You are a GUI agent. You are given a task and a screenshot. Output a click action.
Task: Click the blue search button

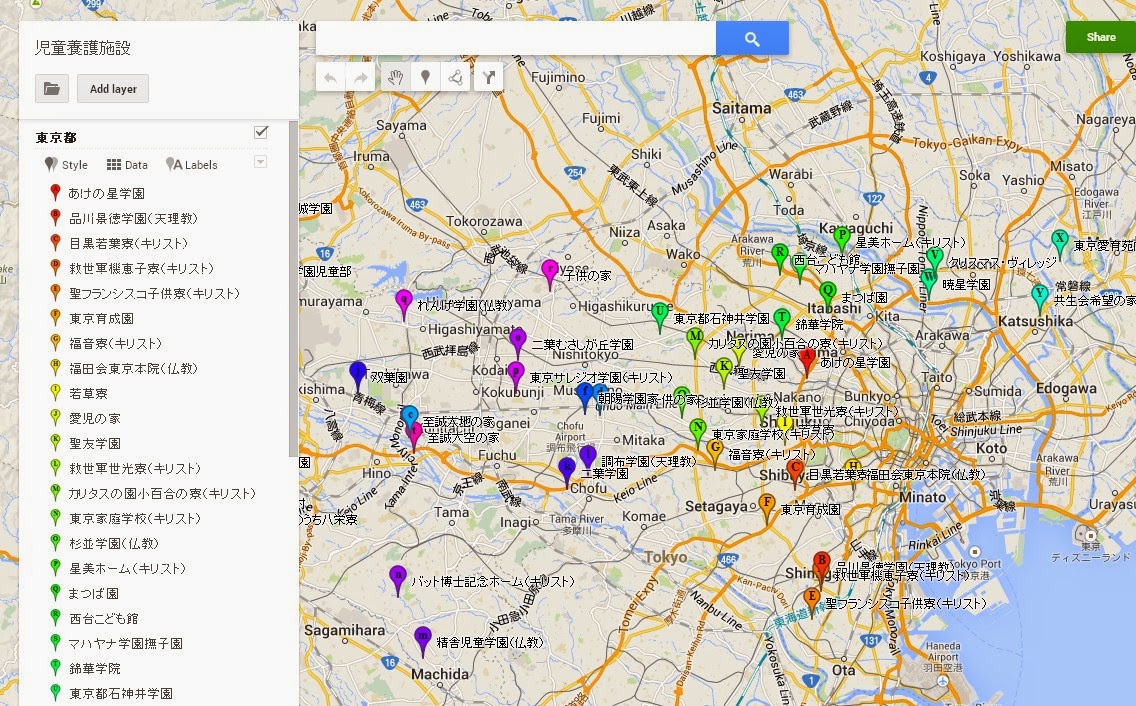[x=752, y=38]
